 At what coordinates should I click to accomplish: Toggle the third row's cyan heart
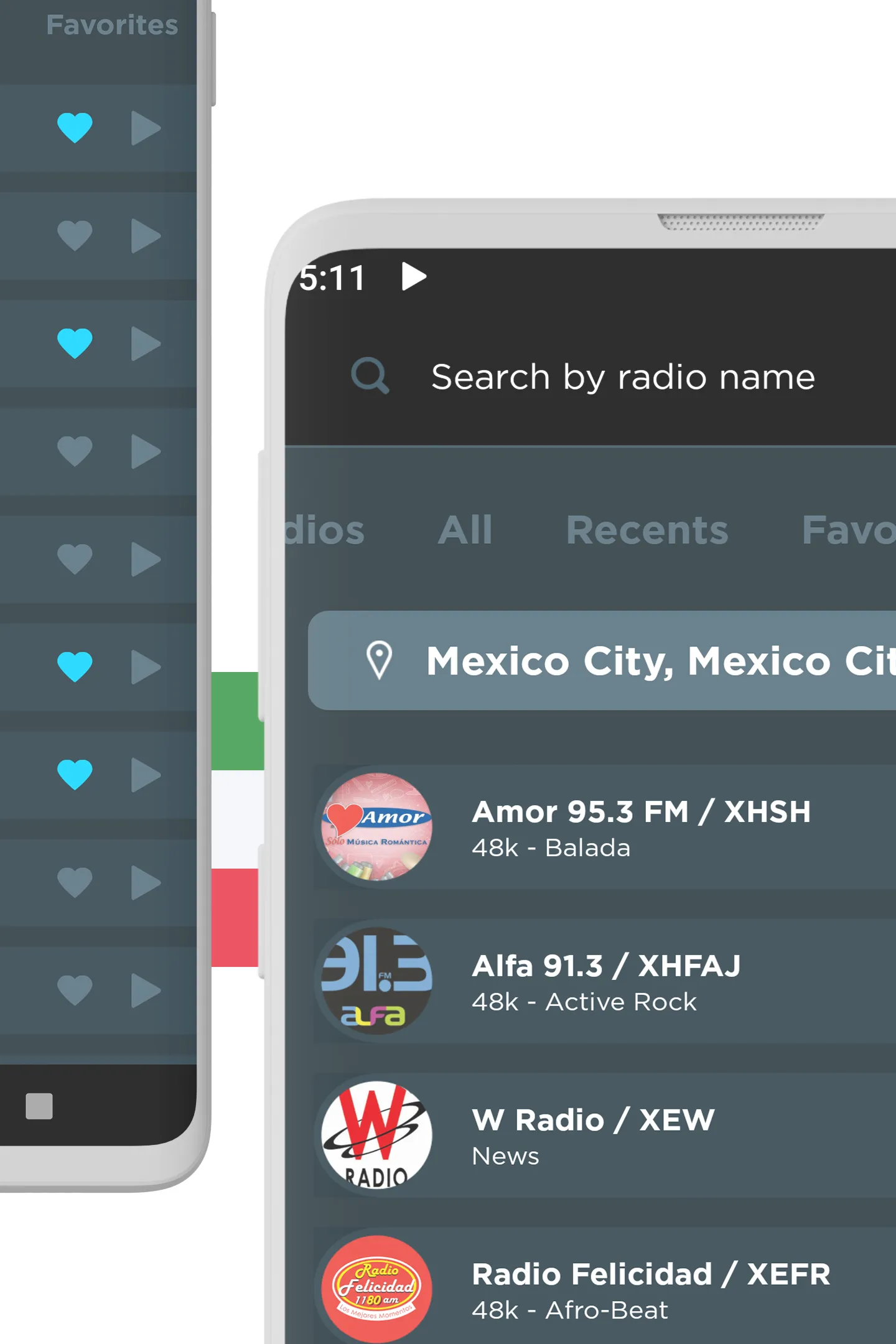(x=75, y=343)
